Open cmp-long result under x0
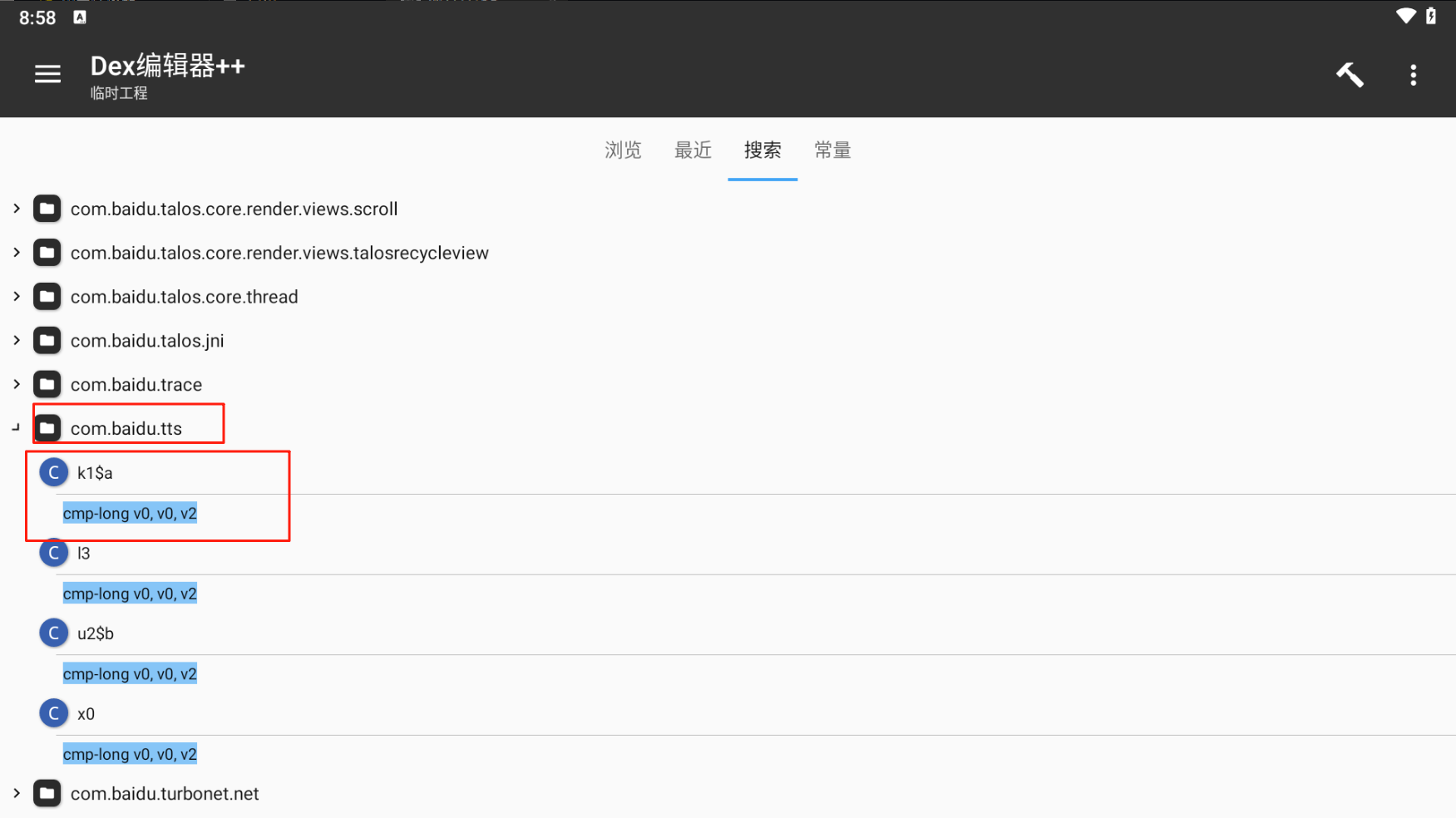 130,754
